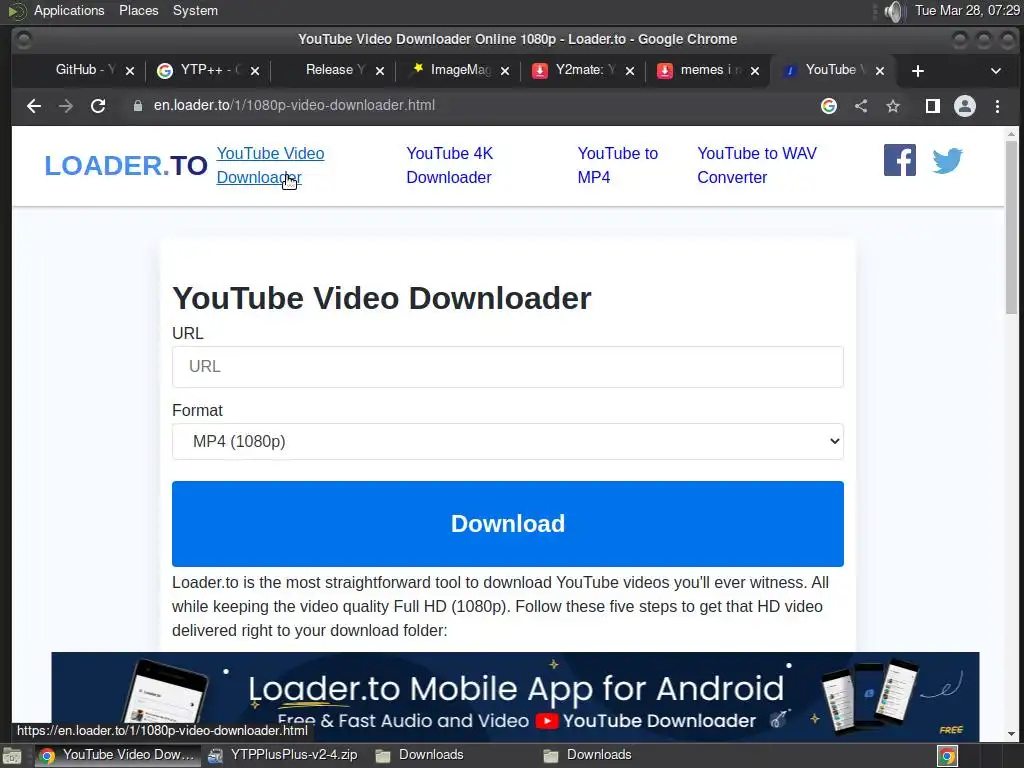This screenshot has height=768, width=1024.
Task: Close the ImageMagick tab
Action: coord(505,71)
